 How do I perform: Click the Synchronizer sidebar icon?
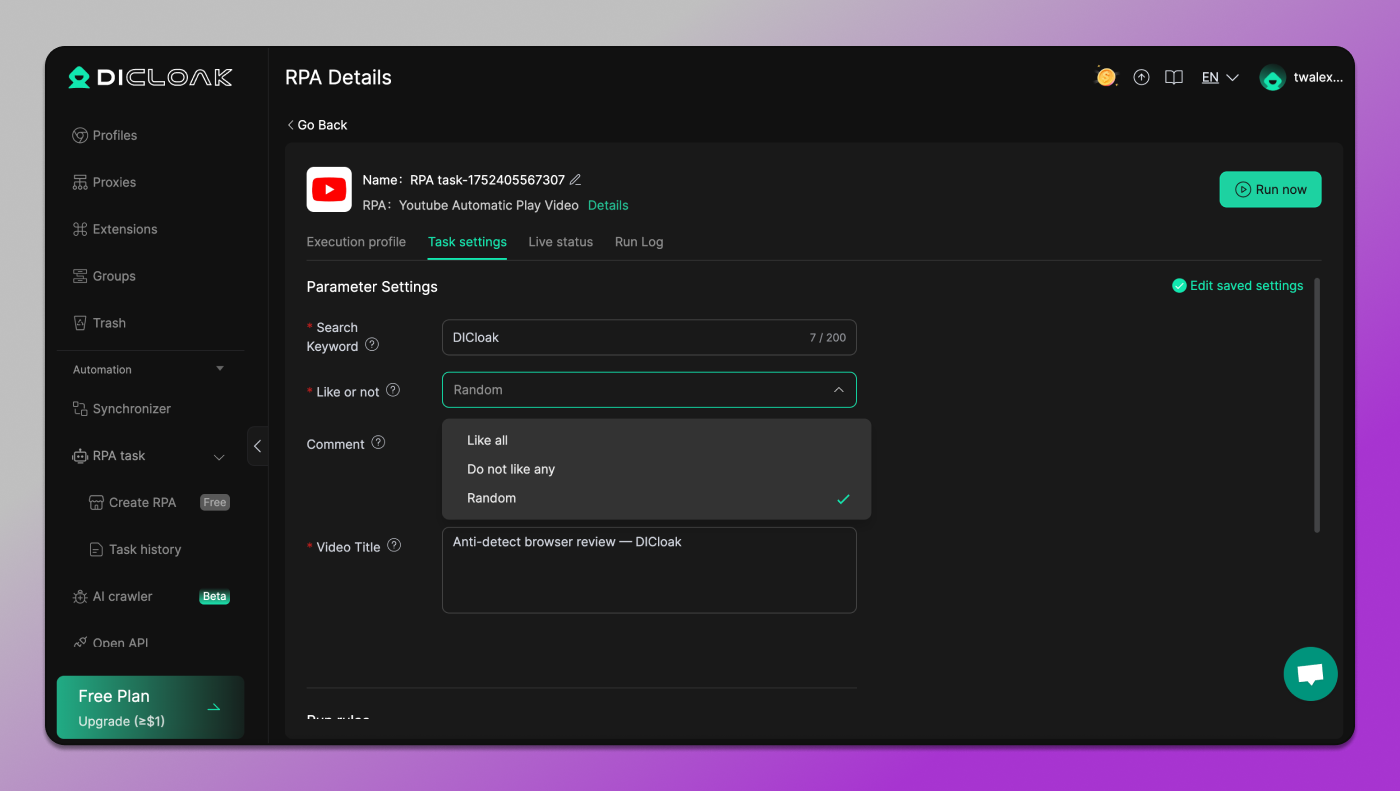pyautogui.click(x=80, y=409)
